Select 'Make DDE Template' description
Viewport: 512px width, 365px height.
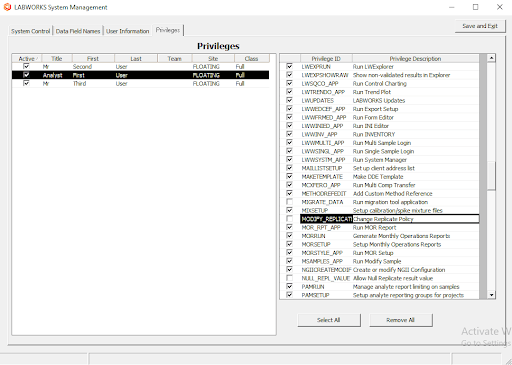[378, 177]
